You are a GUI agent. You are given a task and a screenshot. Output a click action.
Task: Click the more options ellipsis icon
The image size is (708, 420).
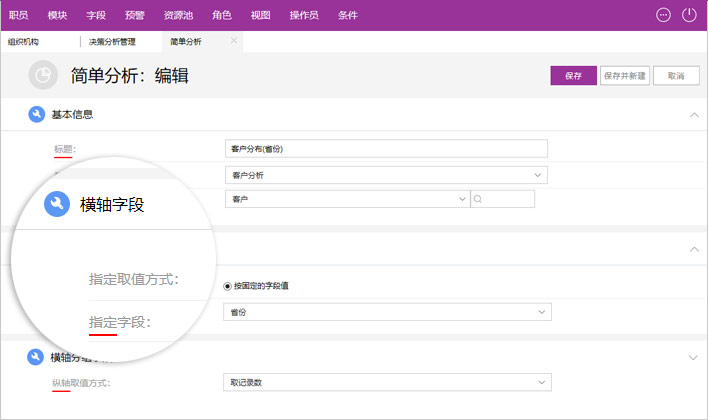point(663,15)
